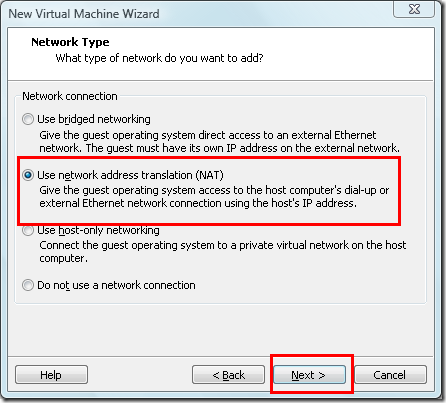The height and width of the screenshot is (403, 446).
Task: Click the 'Use bridged networking' label text
Action: pos(94,119)
